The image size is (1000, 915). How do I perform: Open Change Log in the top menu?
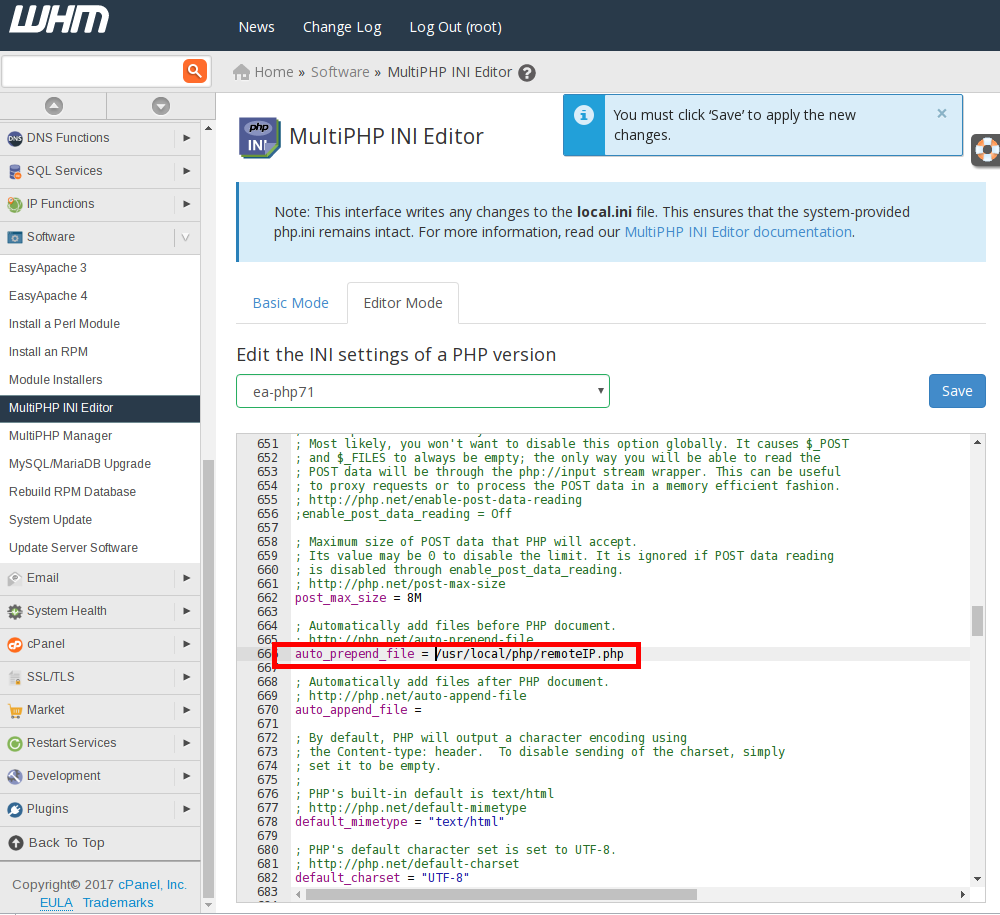[x=342, y=27]
